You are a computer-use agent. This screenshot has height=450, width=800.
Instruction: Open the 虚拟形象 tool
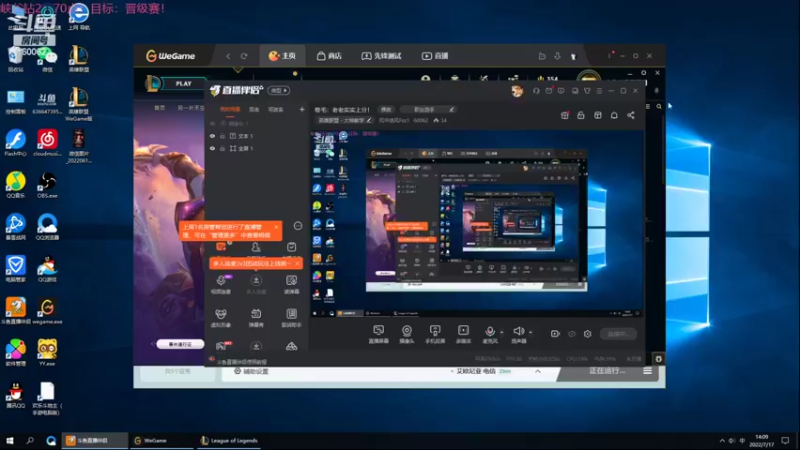[221, 318]
